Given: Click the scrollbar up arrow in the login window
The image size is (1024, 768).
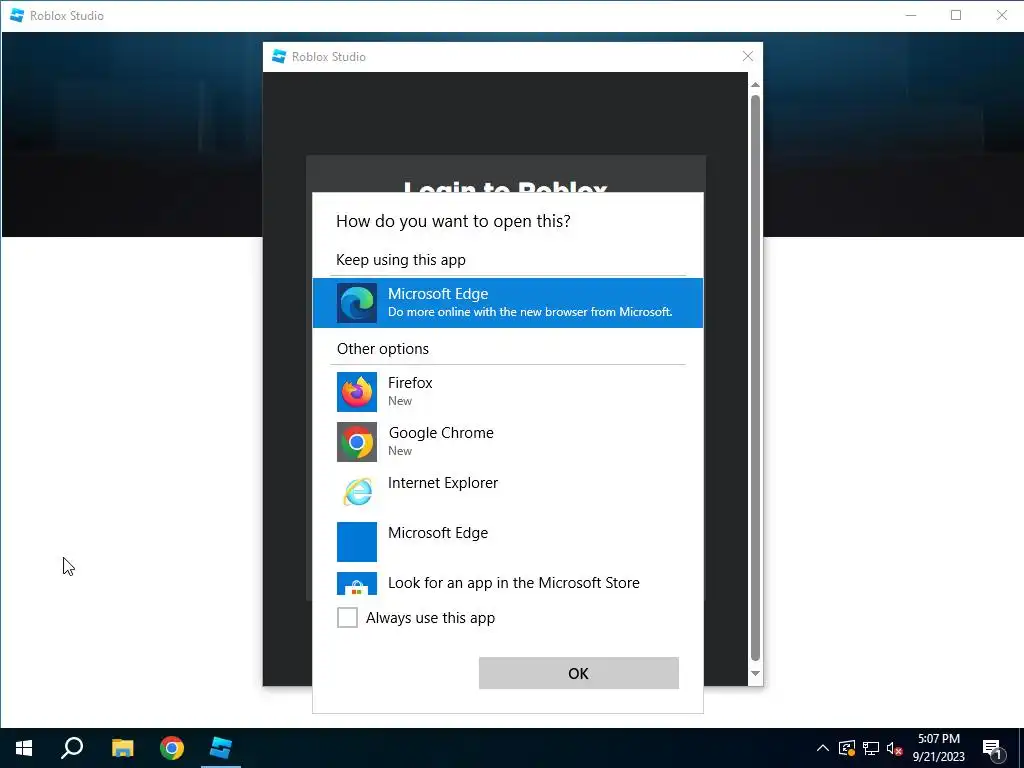Looking at the screenshot, I should pyautogui.click(x=755, y=85).
